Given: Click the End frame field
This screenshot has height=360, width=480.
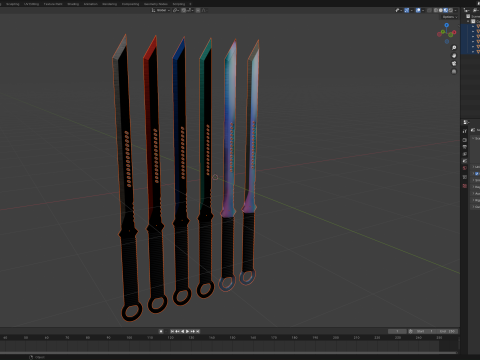Looking at the screenshot, I should tap(447, 331).
